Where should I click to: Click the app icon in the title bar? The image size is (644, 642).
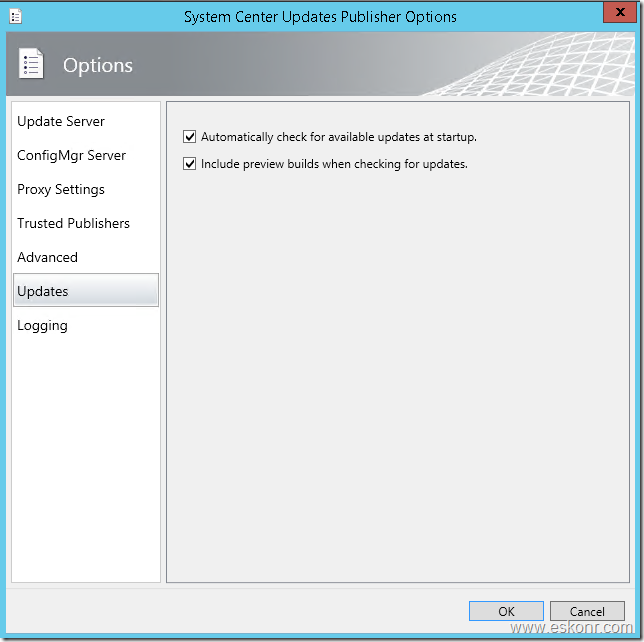[x=15, y=16]
